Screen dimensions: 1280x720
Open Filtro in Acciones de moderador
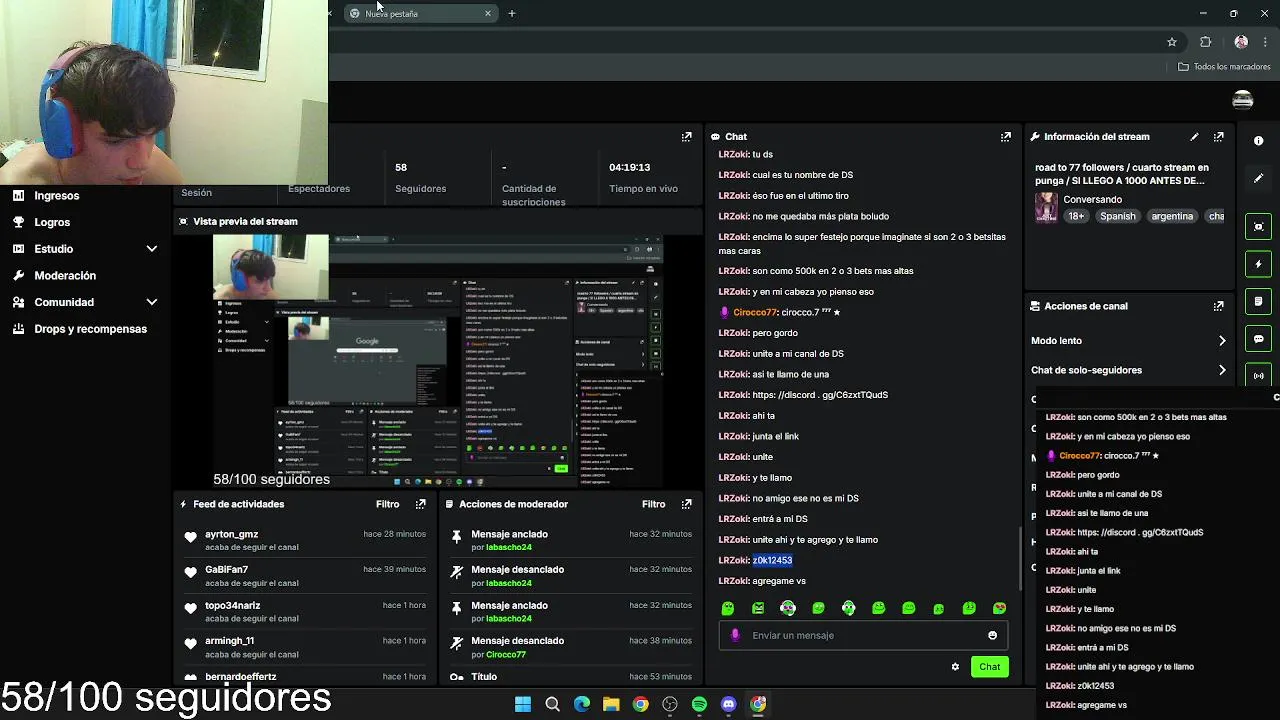point(653,504)
